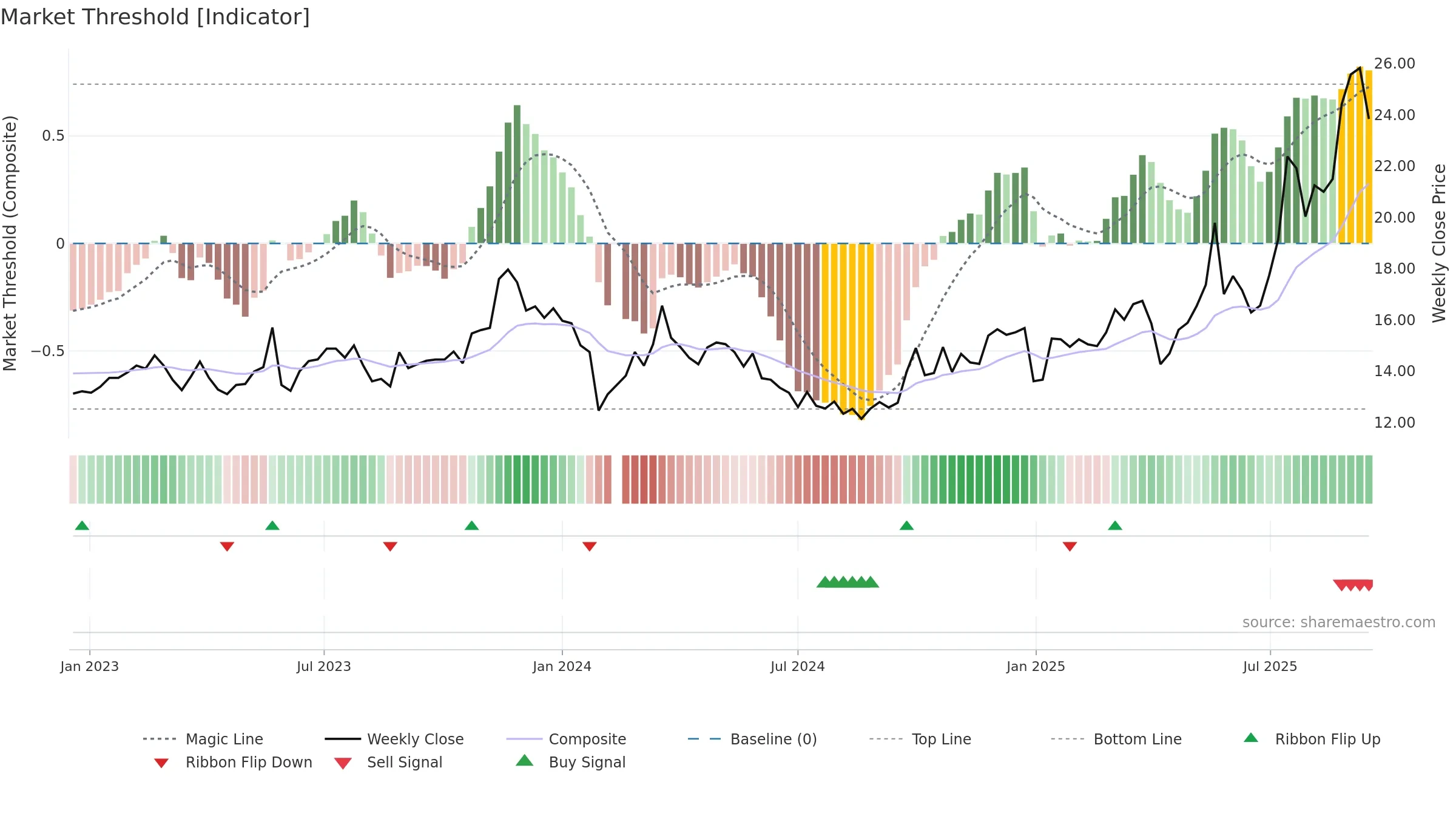
Task: Toggle the Top Line legend entry
Action: pyautogui.click(x=920, y=739)
